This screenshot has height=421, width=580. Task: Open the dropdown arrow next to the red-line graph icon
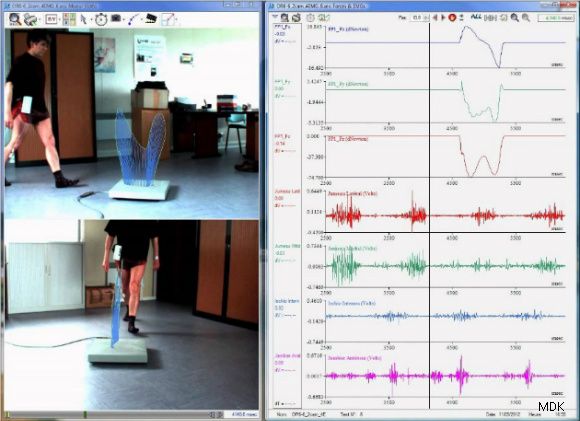pos(177,19)
